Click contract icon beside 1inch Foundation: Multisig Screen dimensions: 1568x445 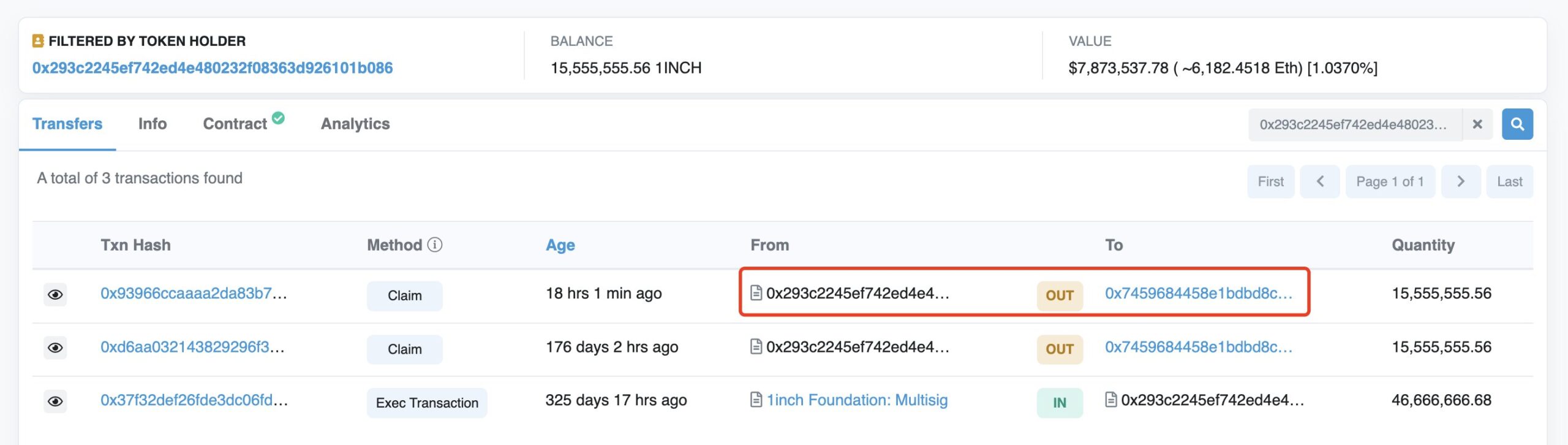(x=756, y=400)
